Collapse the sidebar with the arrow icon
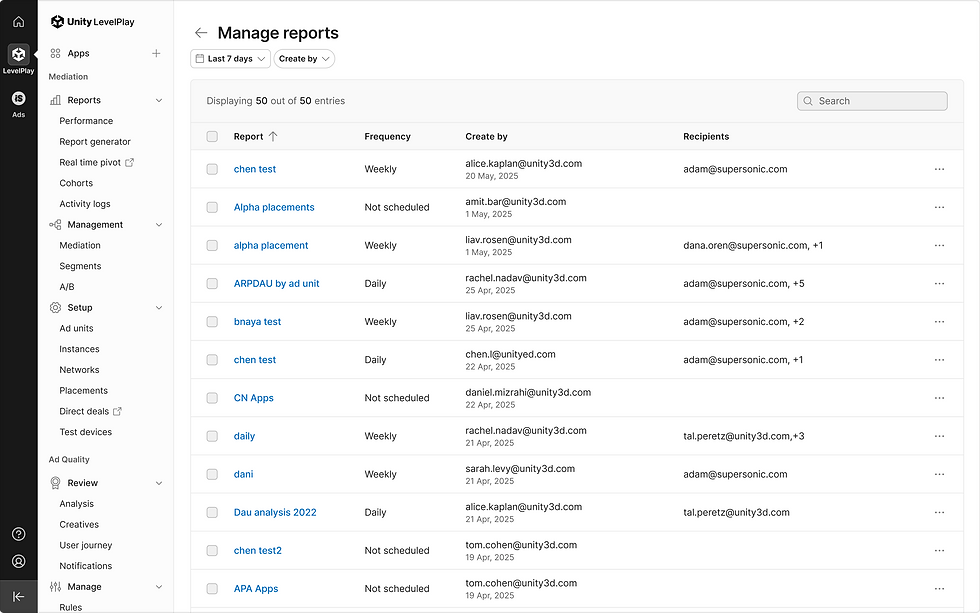Screen dimensions: 980x613 coord(19,597)
